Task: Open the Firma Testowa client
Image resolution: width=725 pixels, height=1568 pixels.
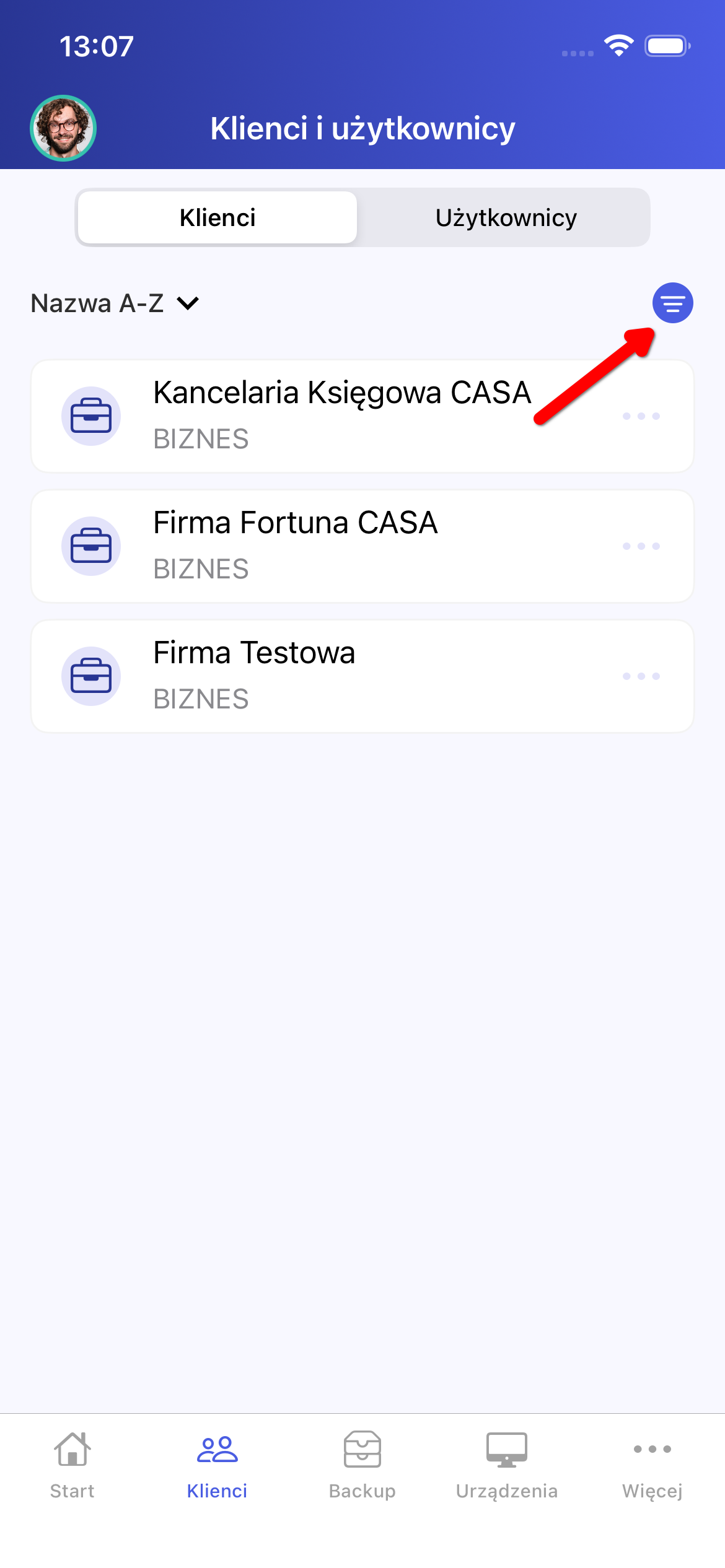Action: (x=254, y=653)
